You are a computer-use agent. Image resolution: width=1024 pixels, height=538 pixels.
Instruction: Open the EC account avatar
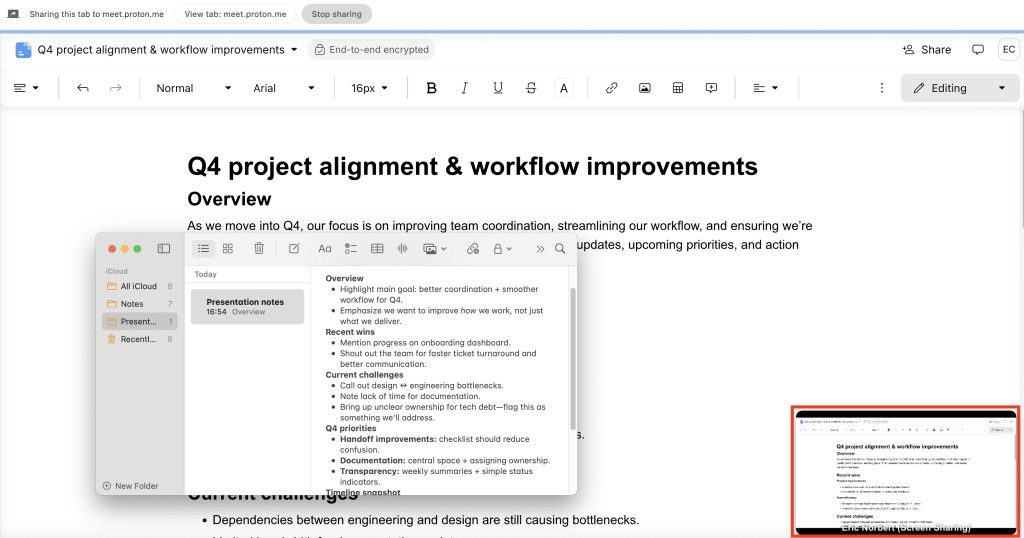(x=1009, y=50)
